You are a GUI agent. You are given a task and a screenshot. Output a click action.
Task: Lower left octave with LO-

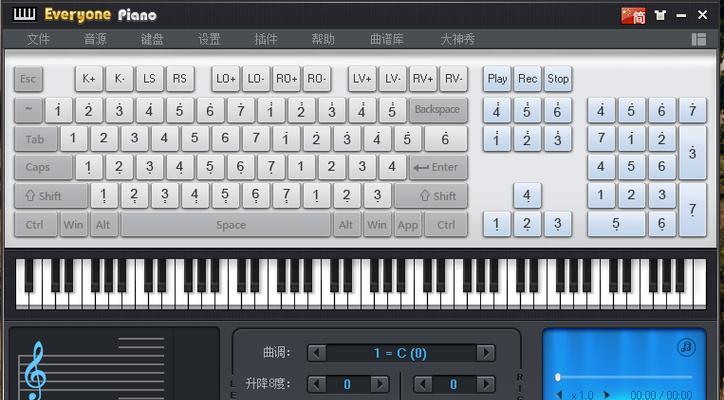pos(256,79)
